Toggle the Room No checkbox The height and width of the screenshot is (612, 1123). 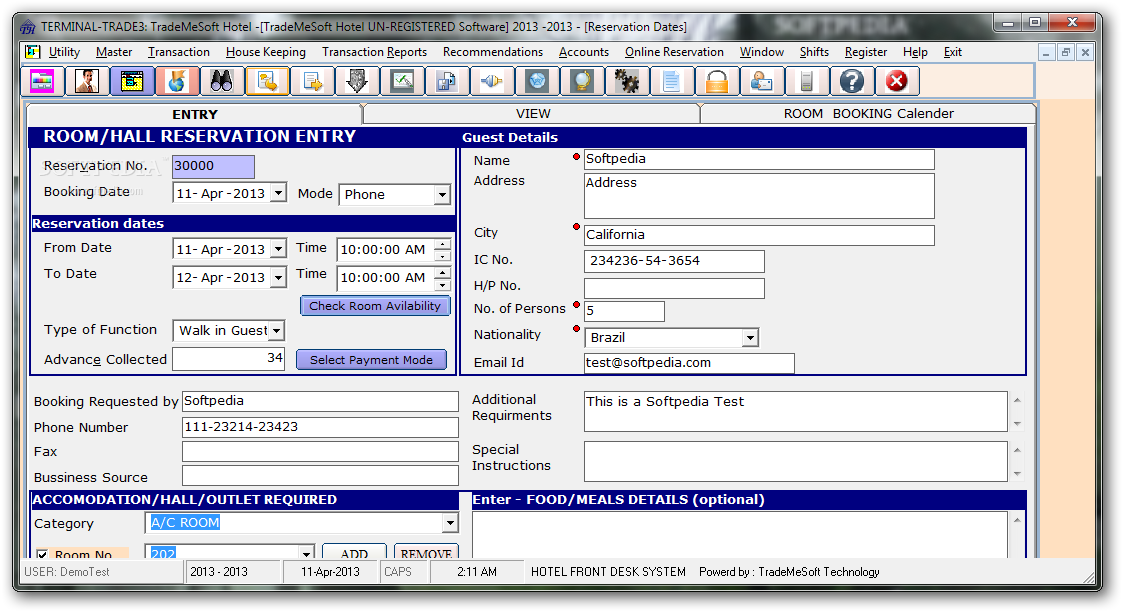42,554
